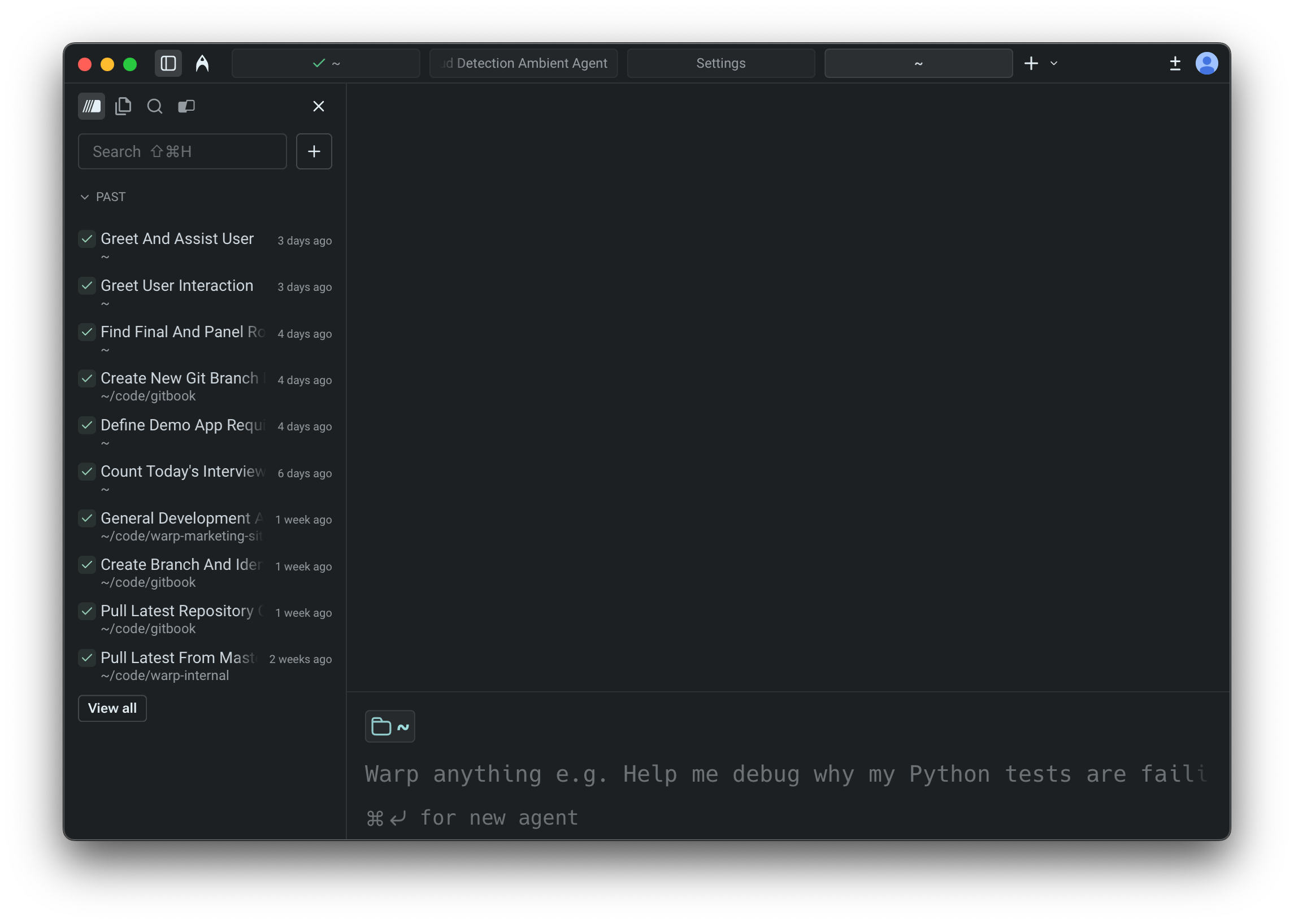Open the files explorer icon in sidebar

click(x=123, y=106)
